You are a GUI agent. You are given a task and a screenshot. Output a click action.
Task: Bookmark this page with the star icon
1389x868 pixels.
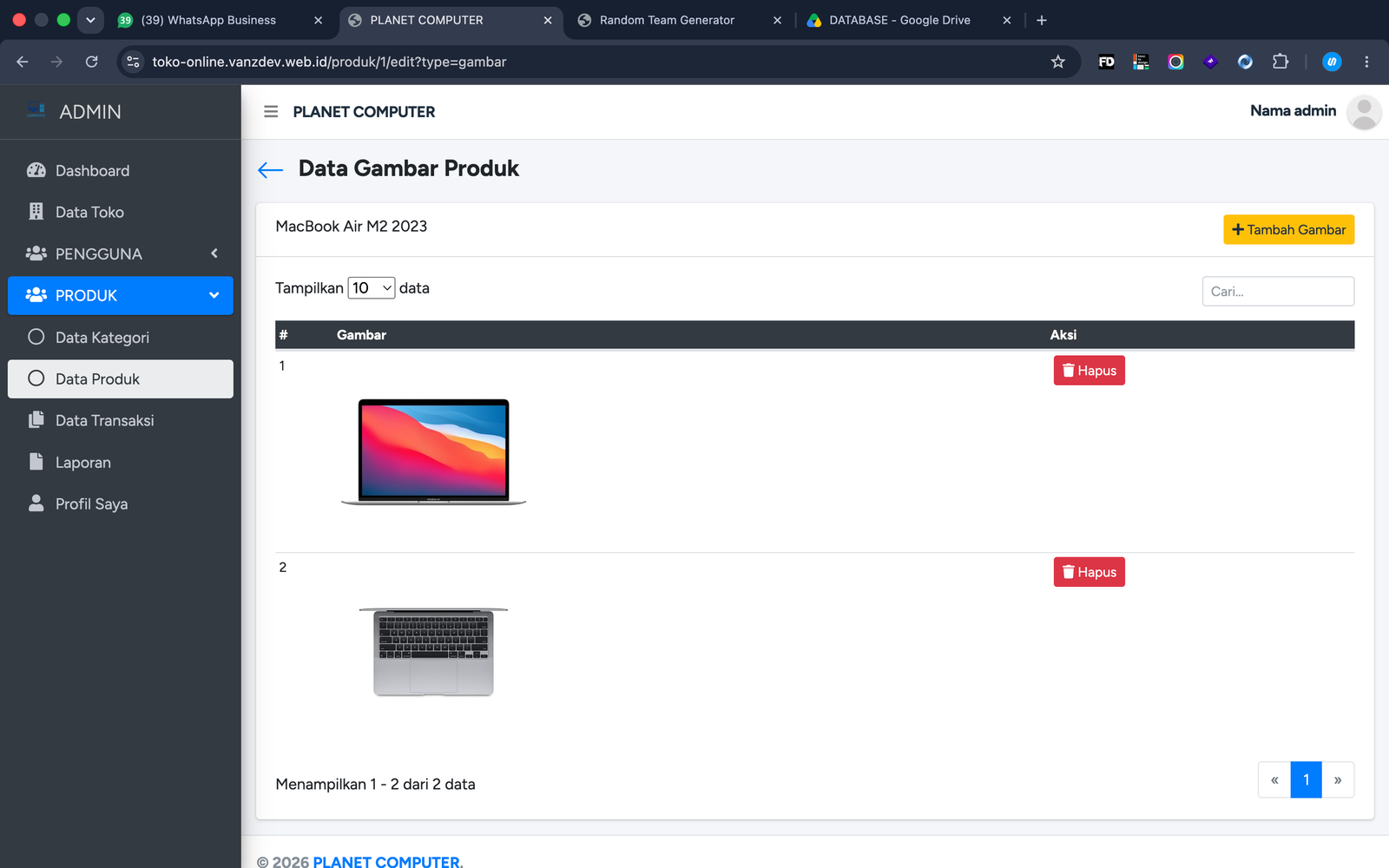1057,62
